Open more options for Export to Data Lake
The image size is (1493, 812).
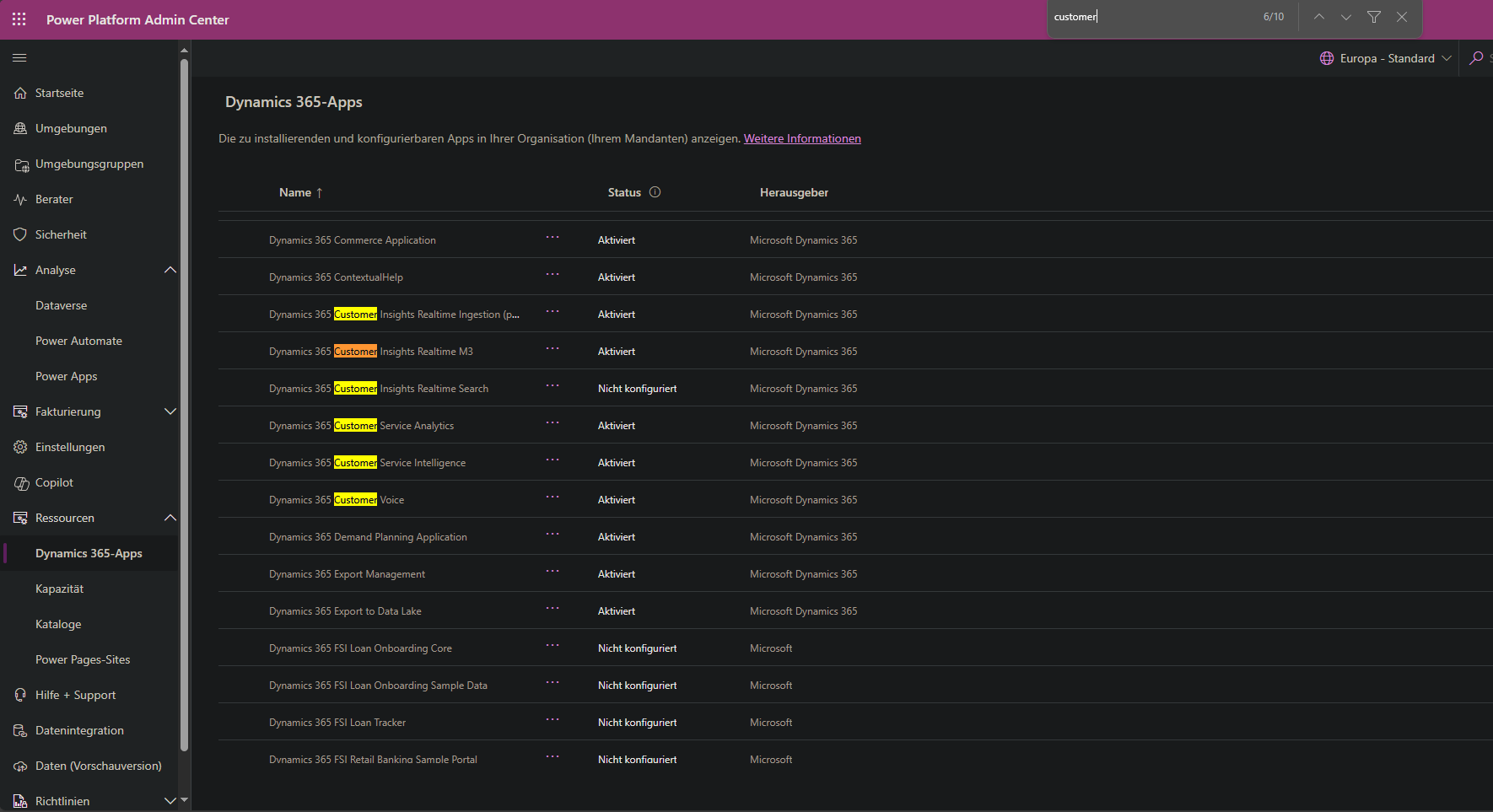[x=552, y=608]
